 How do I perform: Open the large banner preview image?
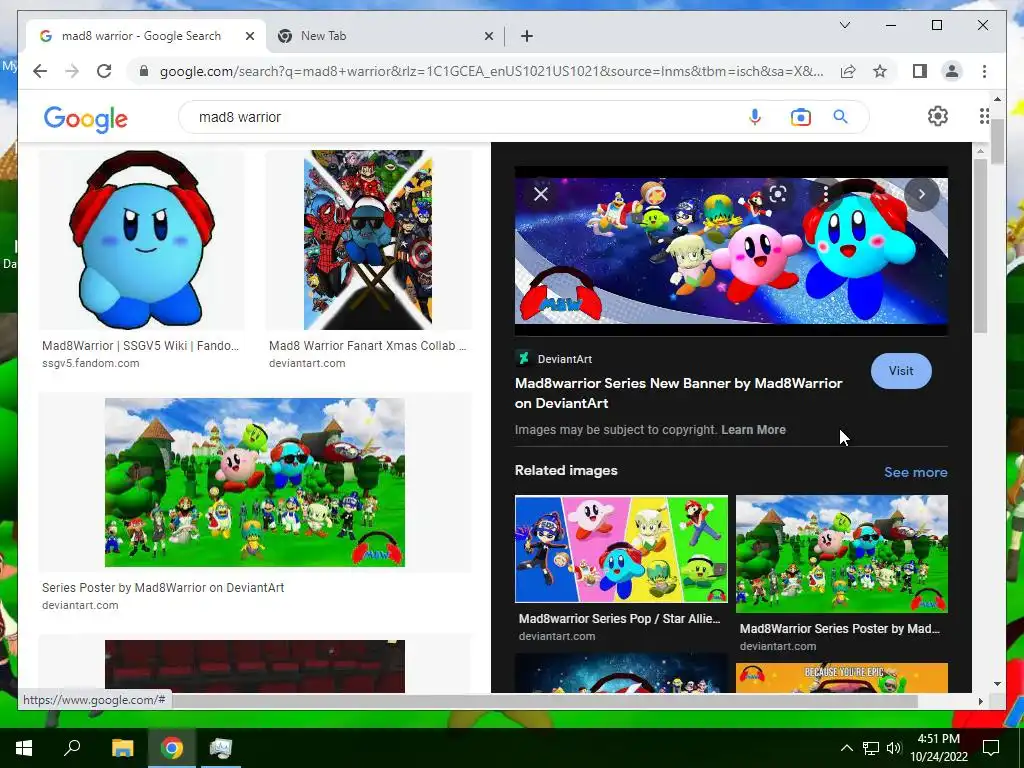tap(731, 251)
